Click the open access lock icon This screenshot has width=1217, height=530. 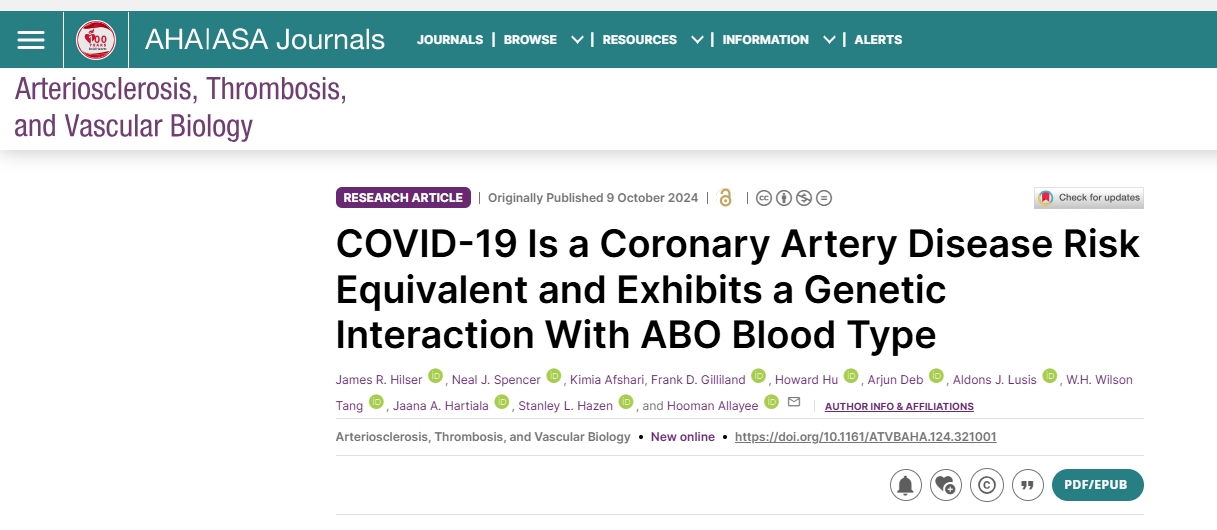(725, 198)
